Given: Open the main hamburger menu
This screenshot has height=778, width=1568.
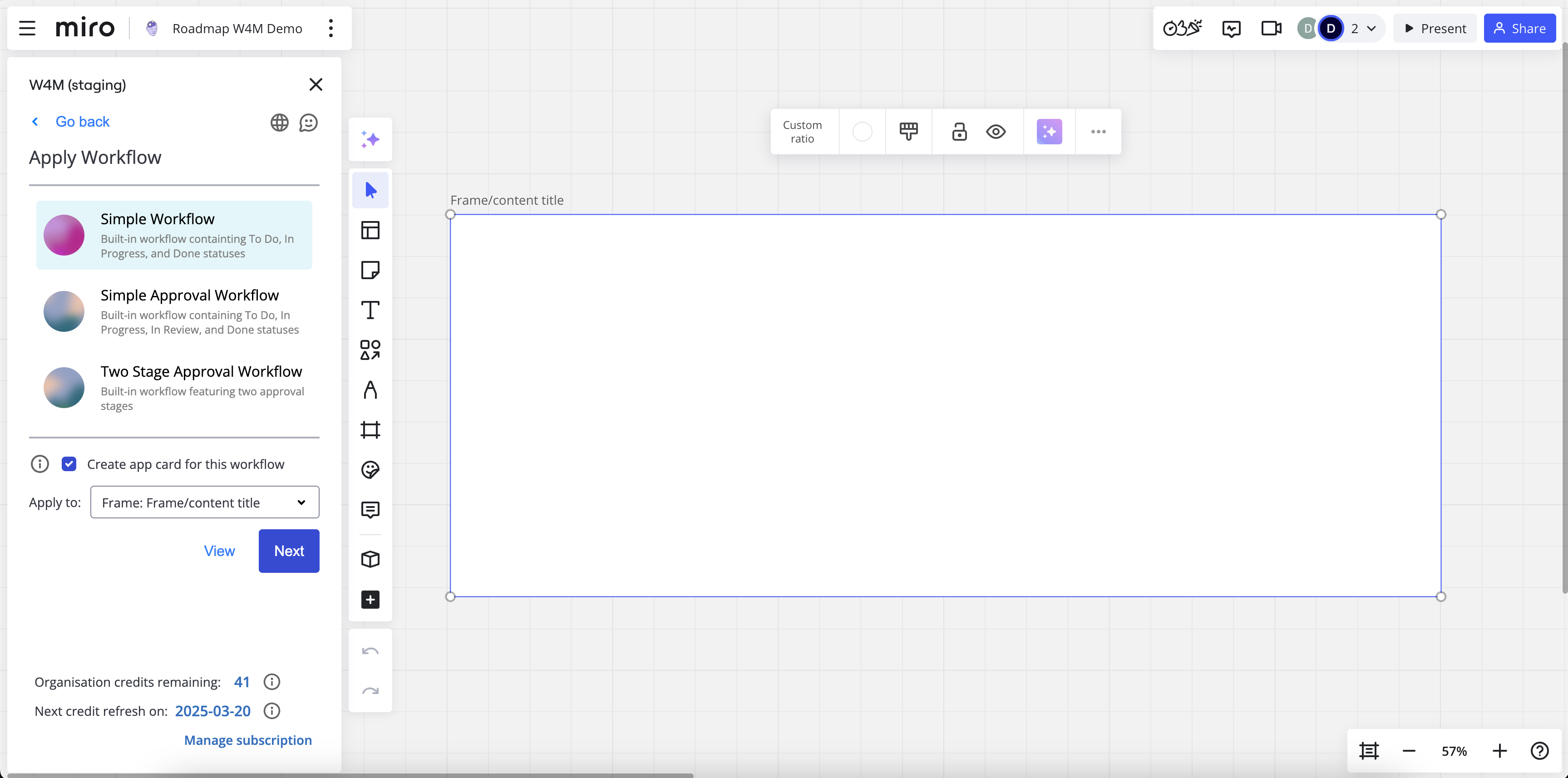Looking at the screenshot, I should pyautogui.click(x=27, y=28).
